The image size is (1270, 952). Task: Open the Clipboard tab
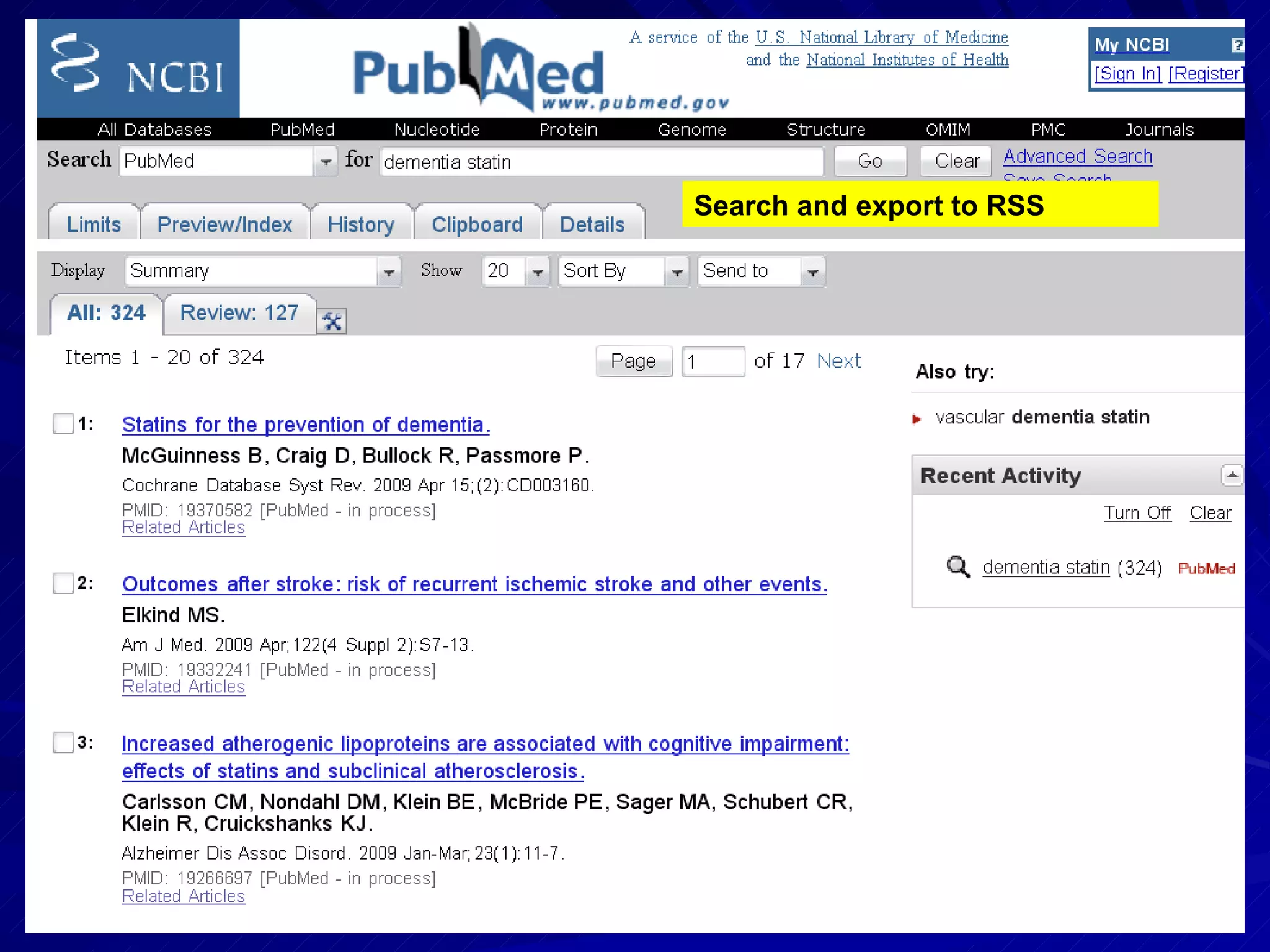[x=477, y=224]
